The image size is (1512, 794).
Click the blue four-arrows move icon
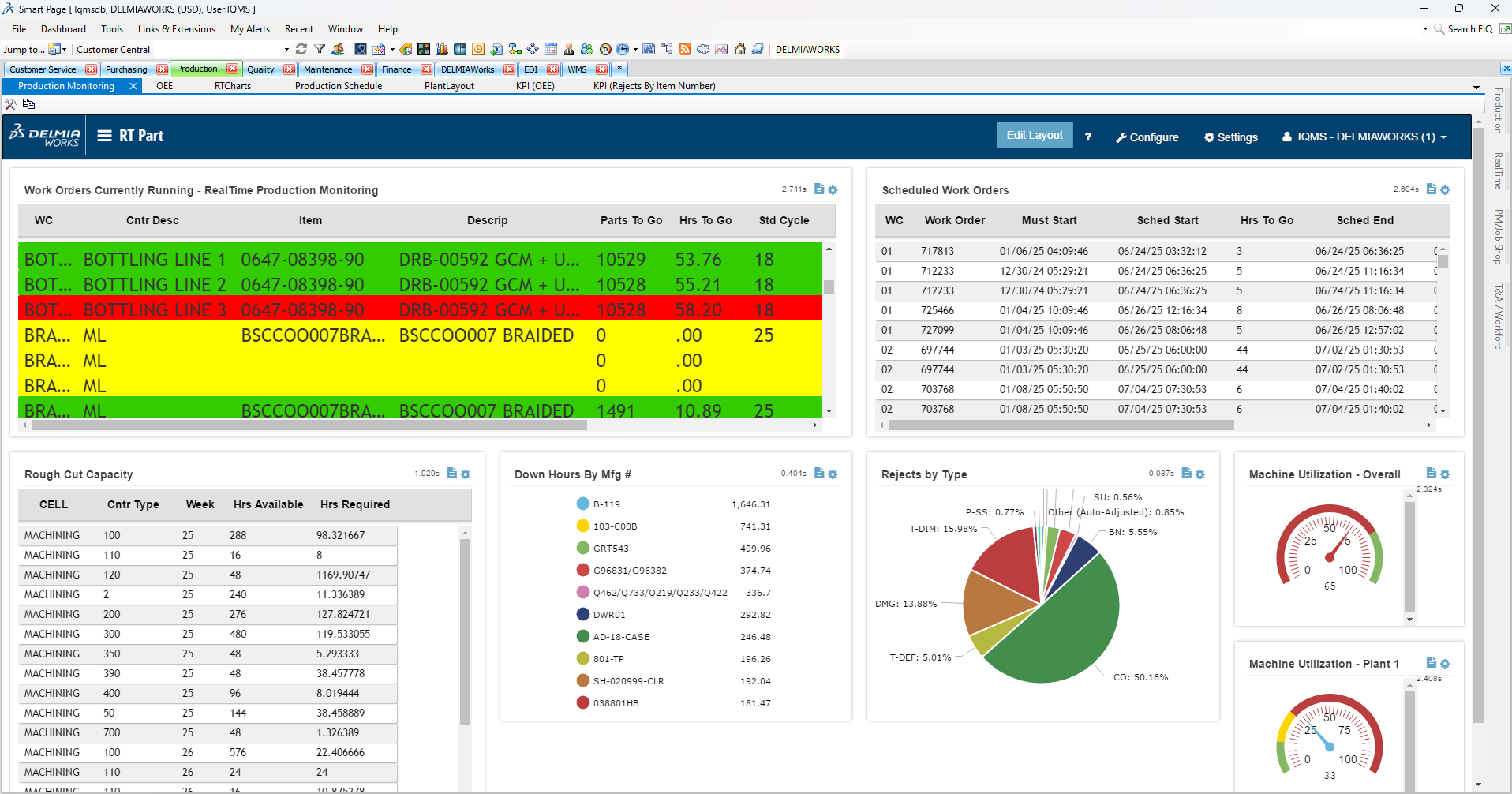pos(533,49)
